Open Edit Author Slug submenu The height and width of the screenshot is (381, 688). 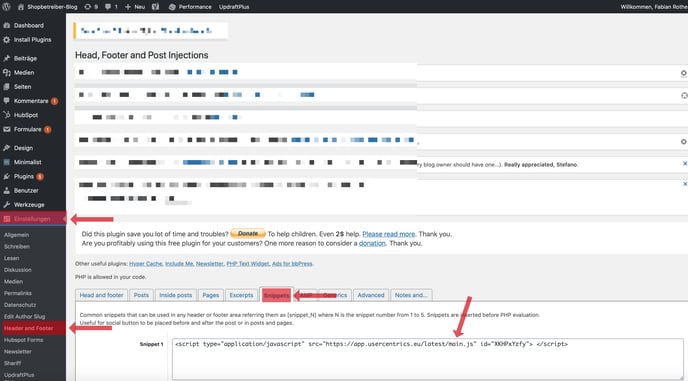click(25, 316)
